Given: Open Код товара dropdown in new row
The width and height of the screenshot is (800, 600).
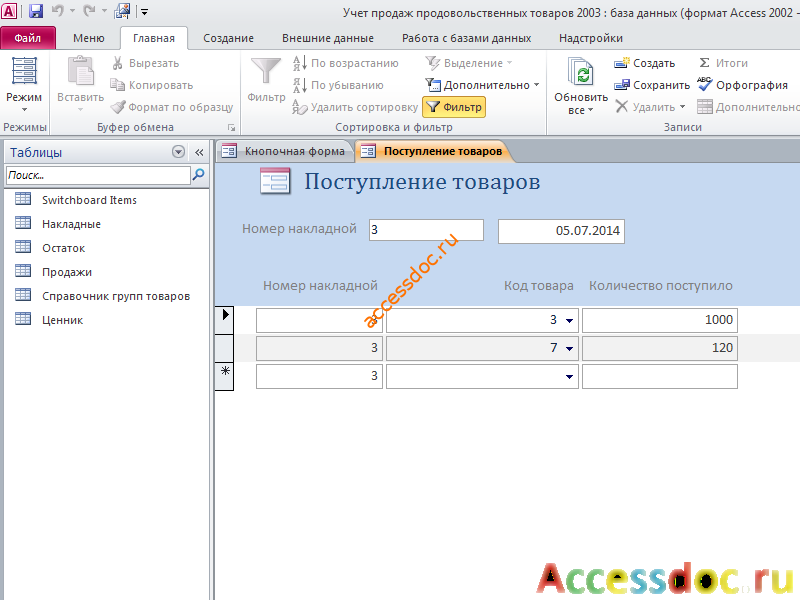Looking at the screenshot, I should click(569, 377).
